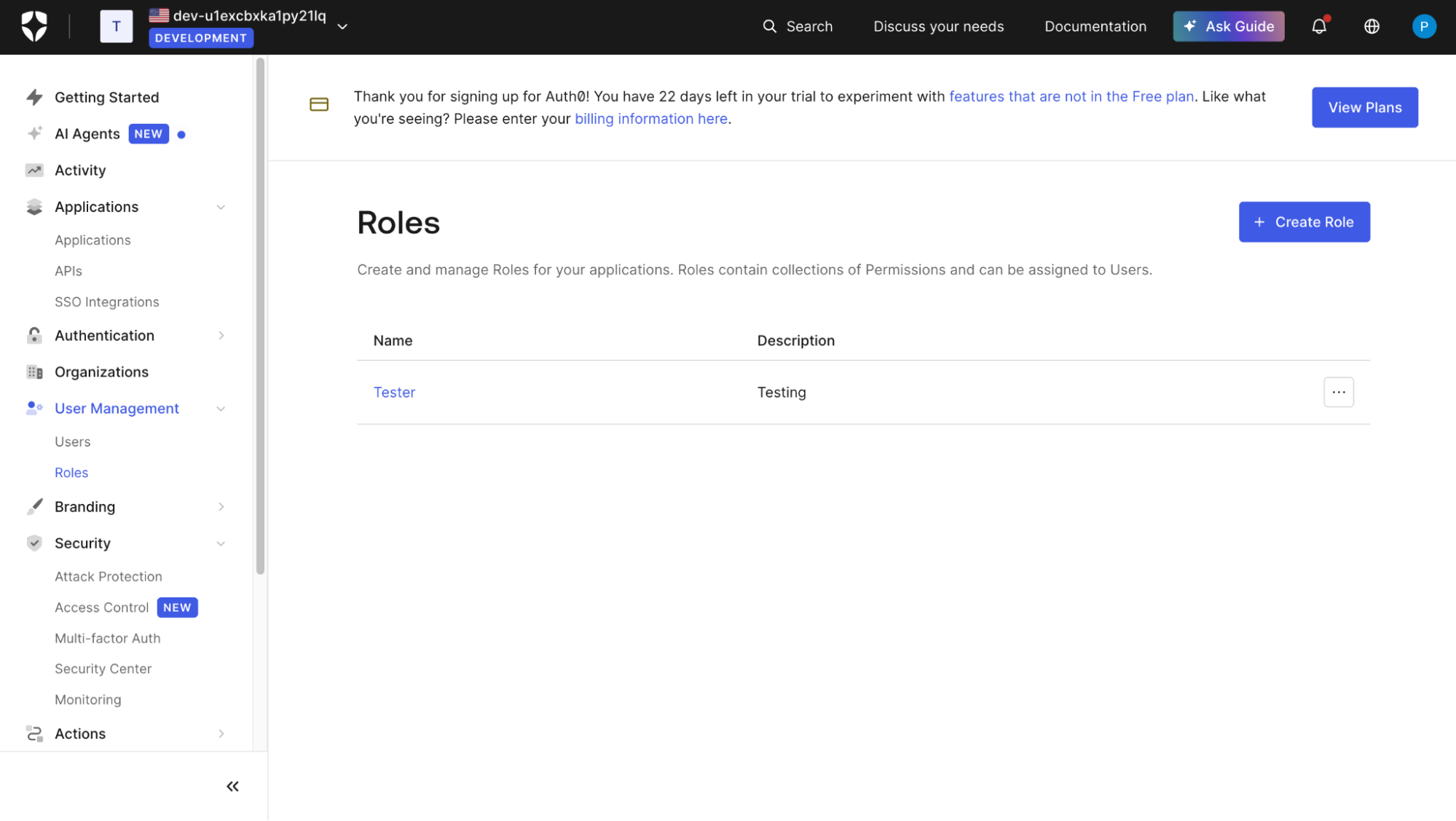Click the Getting Started lightning icon
This screenshot has width=1456, height=821.
[x=34, y=98]
